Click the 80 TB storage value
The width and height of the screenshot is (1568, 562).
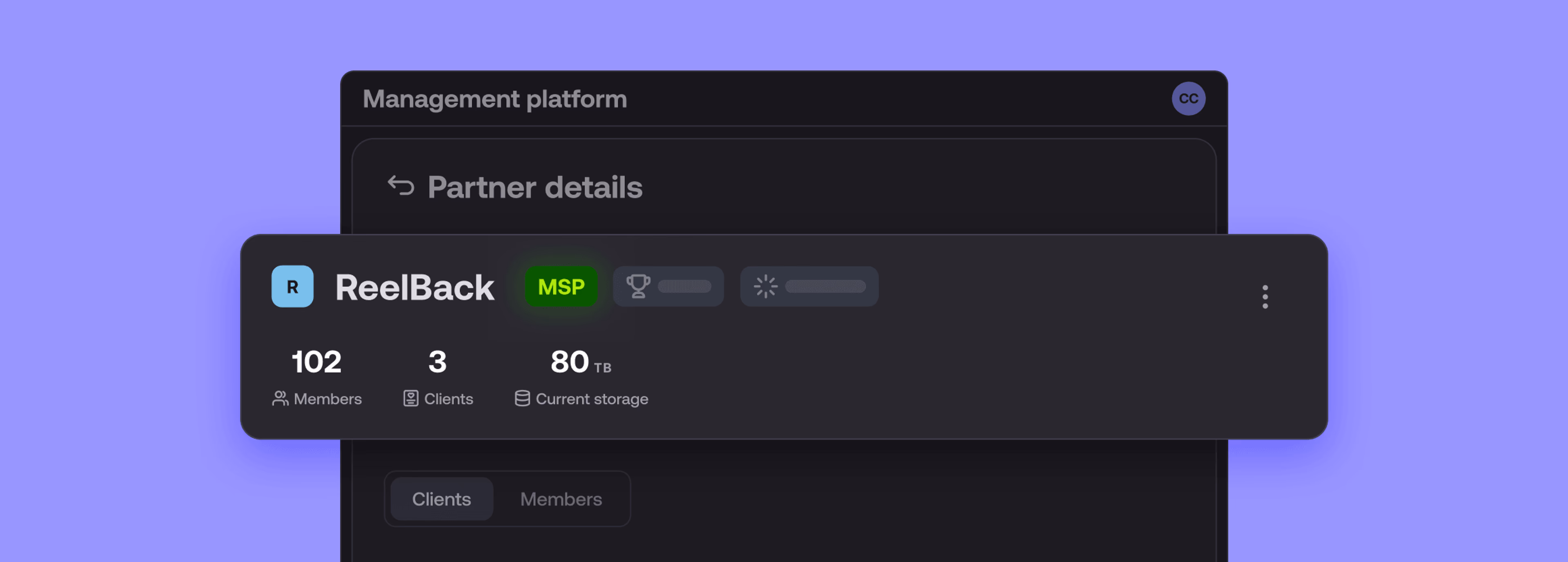tap(581, 362)
